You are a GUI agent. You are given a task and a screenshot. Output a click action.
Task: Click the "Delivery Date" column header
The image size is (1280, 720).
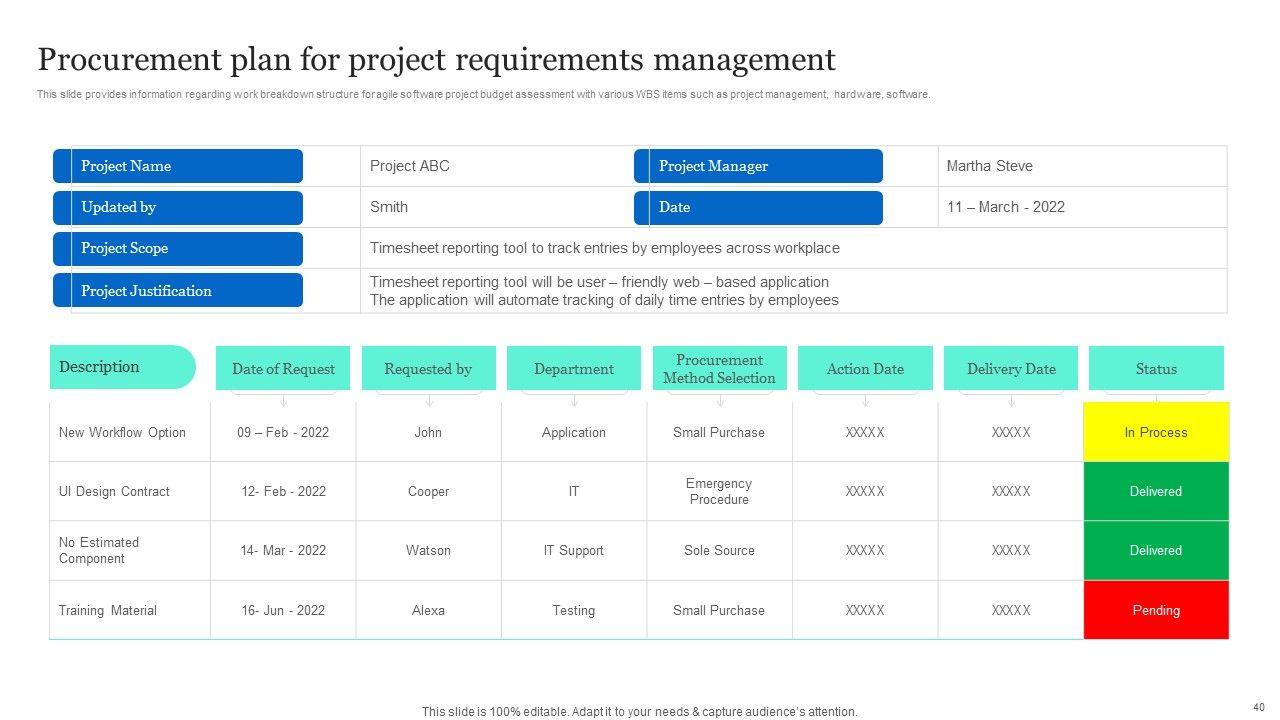1011,368
